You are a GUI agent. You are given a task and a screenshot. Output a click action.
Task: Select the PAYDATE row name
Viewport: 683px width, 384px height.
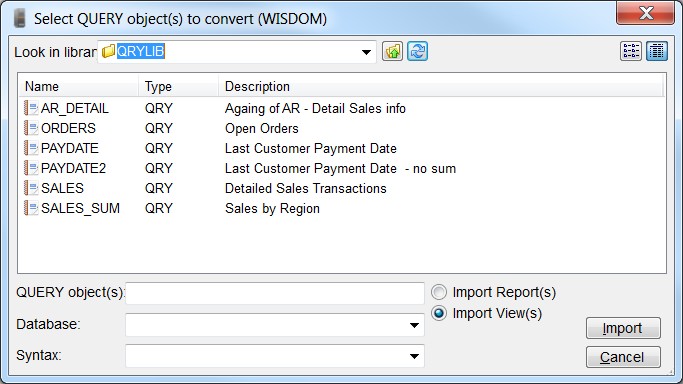[x=70, y=148]
